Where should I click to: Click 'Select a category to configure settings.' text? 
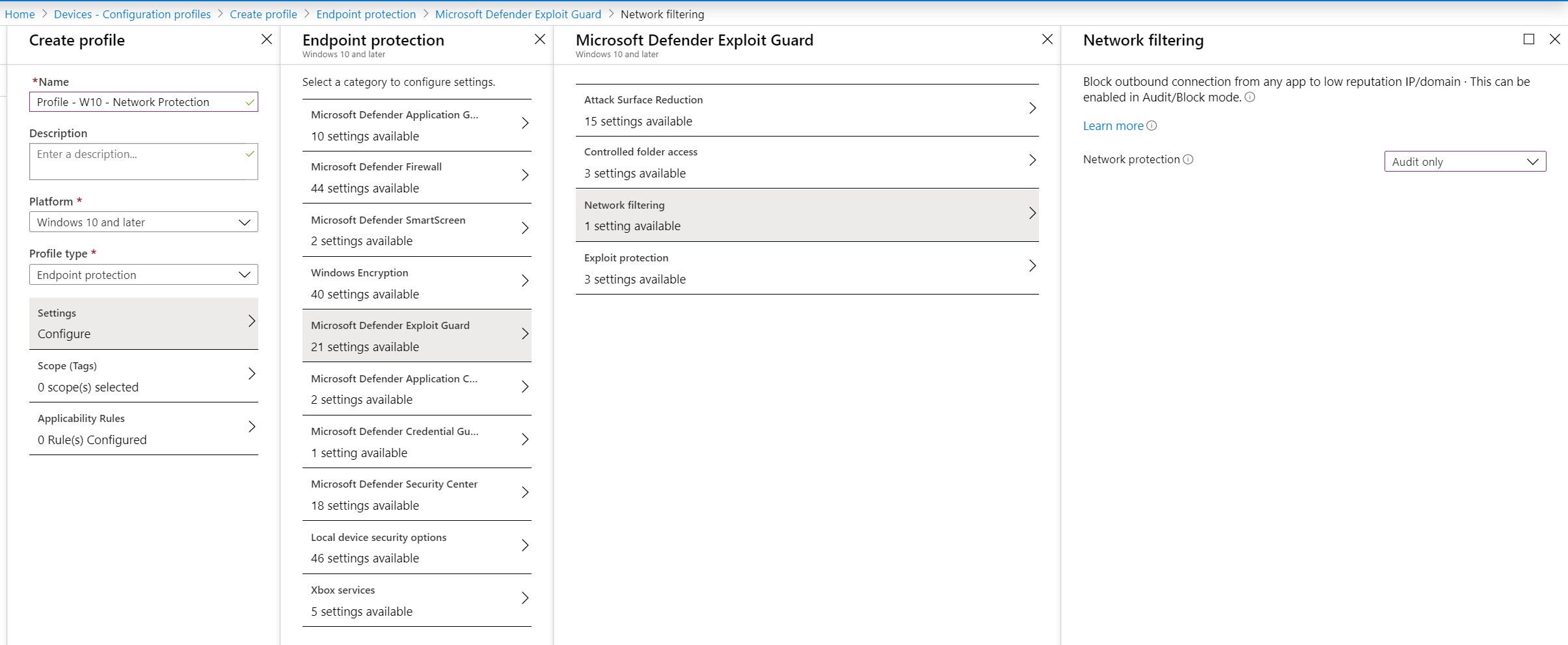(399, 82)
